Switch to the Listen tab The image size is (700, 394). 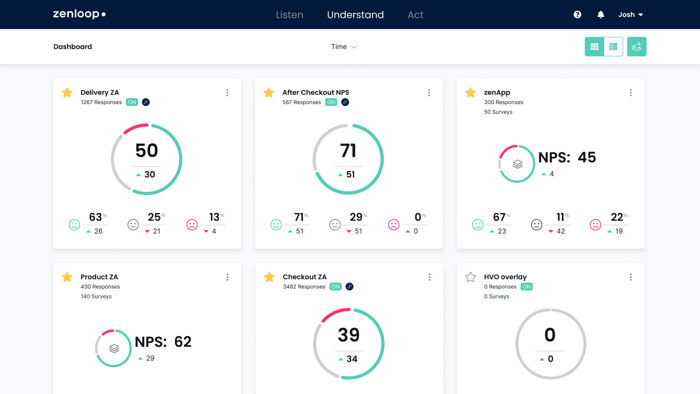coord(289,15)
